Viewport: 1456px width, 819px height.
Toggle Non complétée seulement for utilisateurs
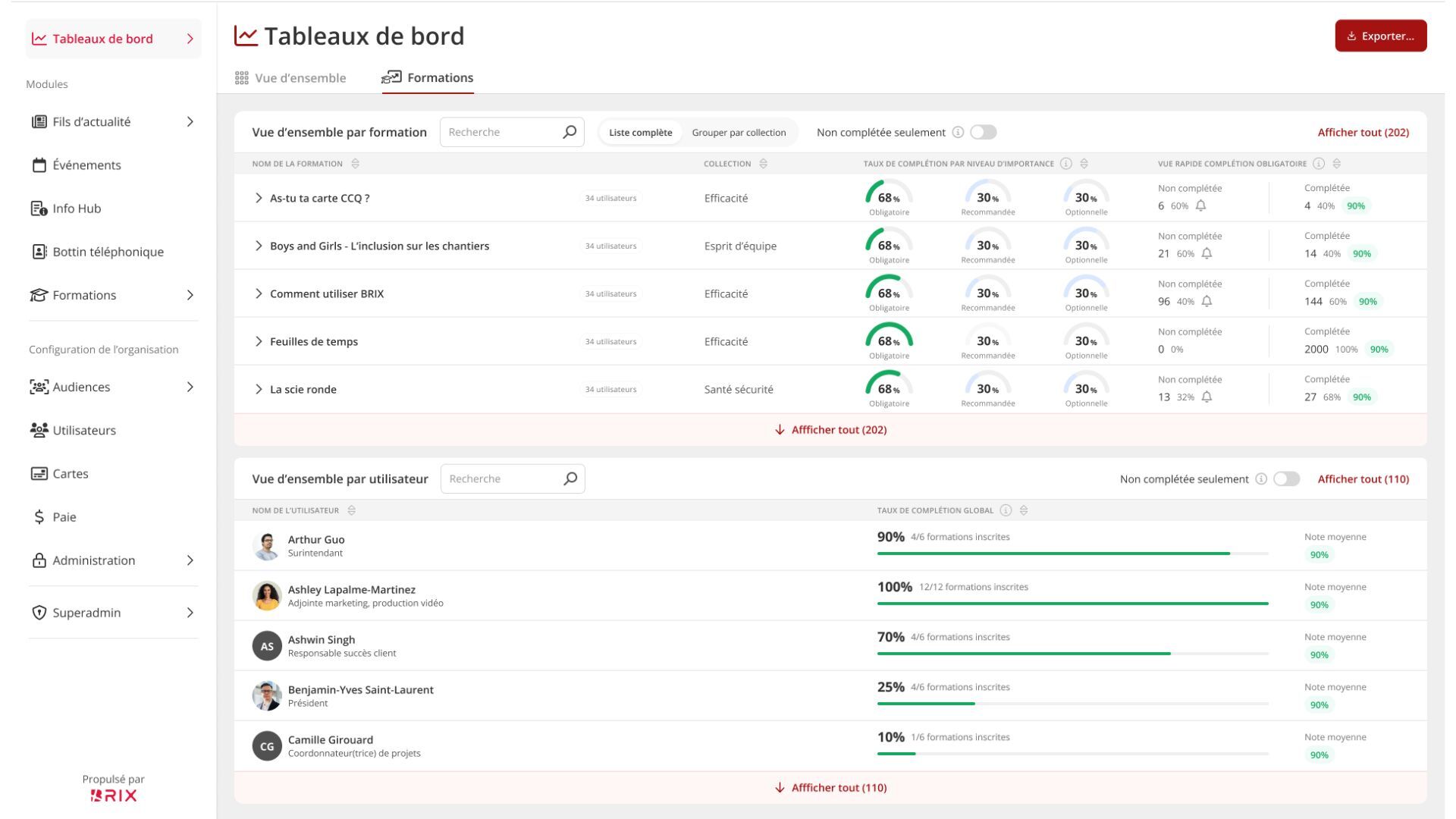tap(1287, 479)
